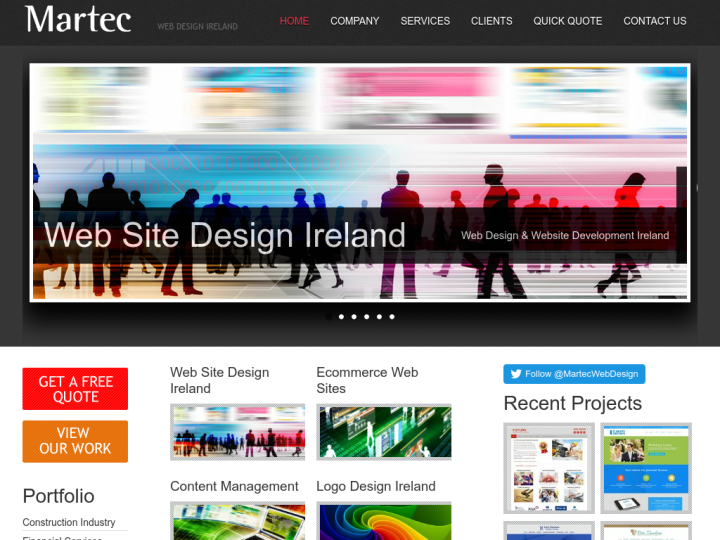Open the Construction Industry portfolio link
720x540 pixels.
coord(69,522)
